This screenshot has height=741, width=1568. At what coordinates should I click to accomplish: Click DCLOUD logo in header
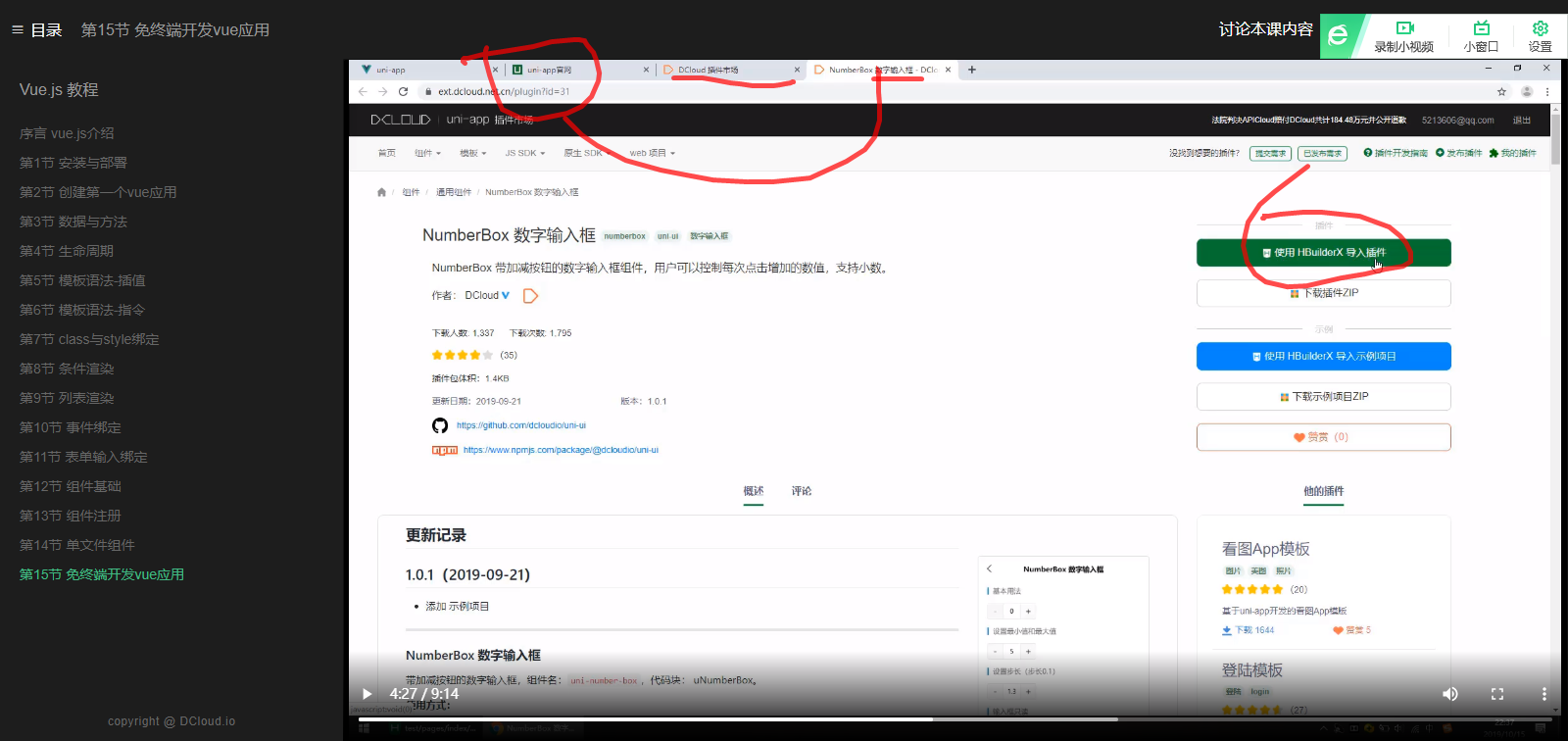pyautogui.click(x=400, y=120)
